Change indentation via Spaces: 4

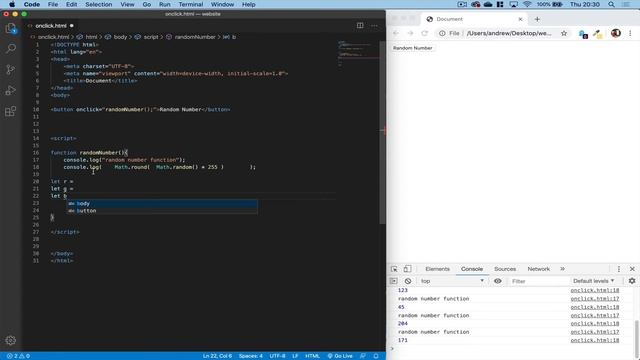[x=251, y=356]
